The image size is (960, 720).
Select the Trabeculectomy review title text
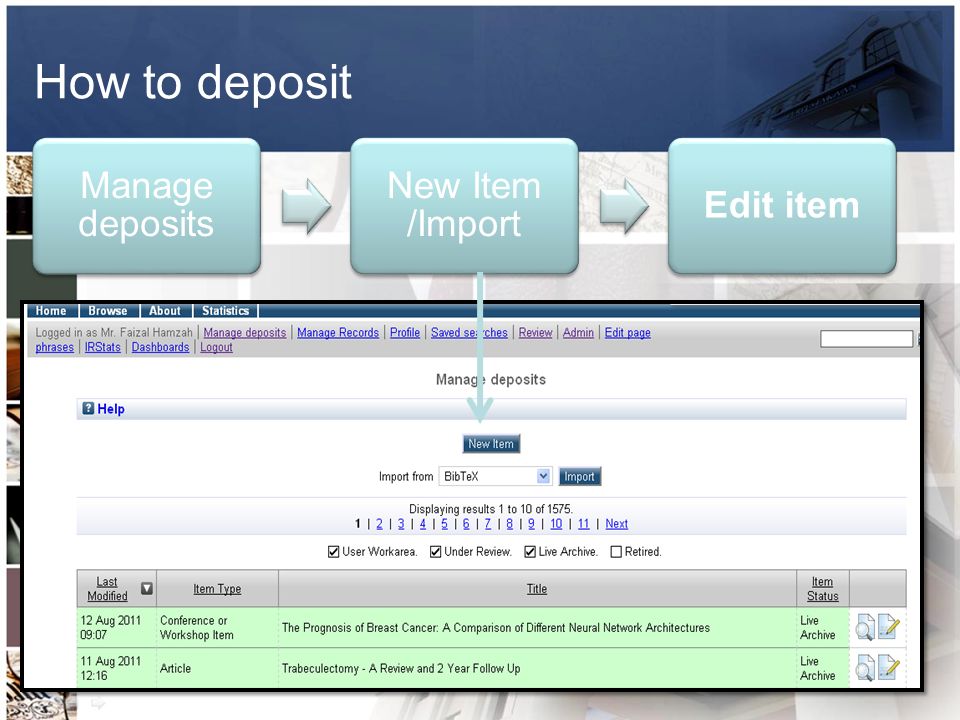tap(401, 669)
